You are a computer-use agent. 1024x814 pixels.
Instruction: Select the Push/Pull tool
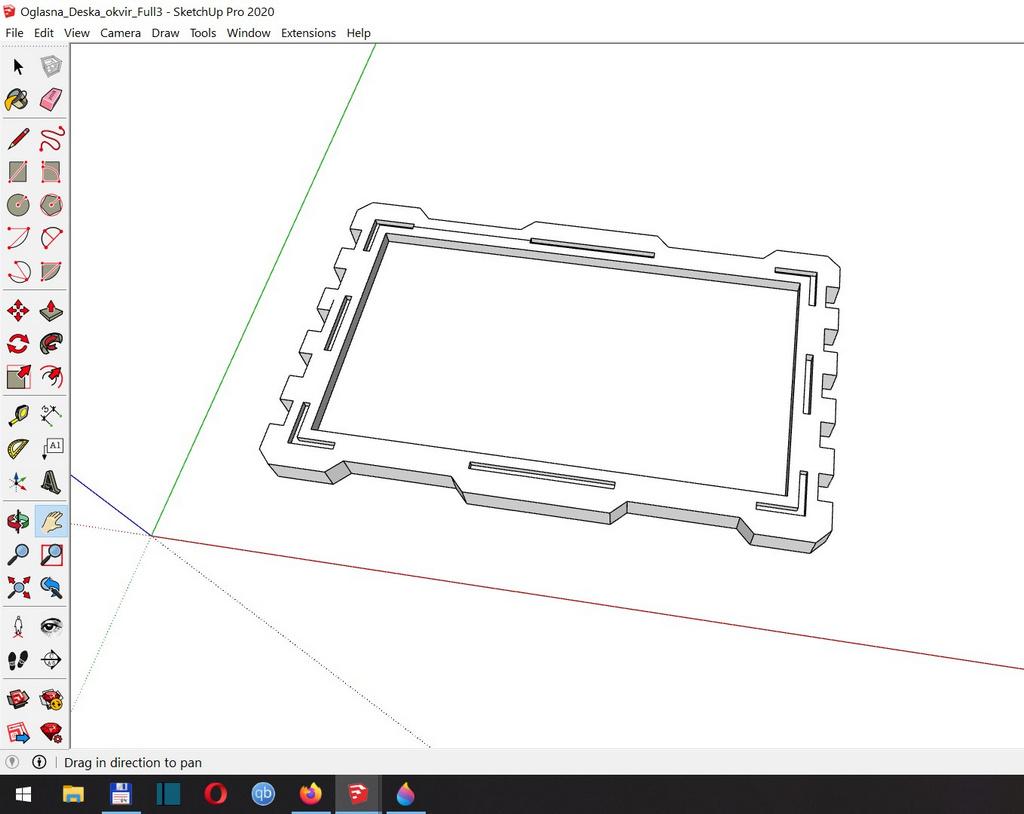(x=51, y=311)
